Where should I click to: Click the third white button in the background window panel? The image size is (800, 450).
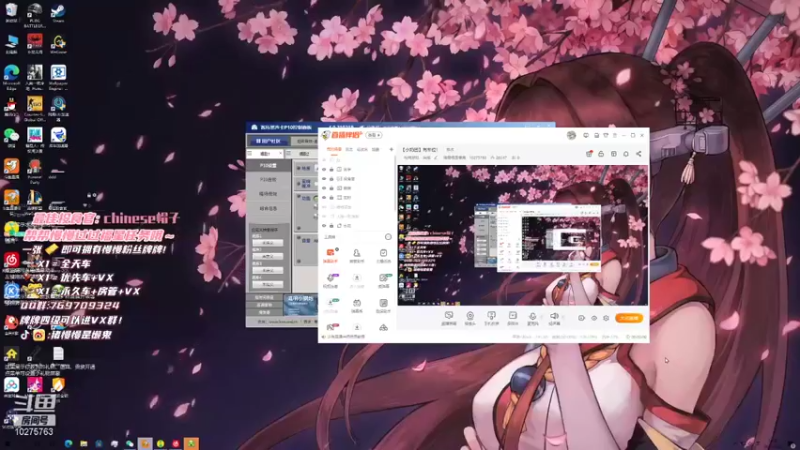click(x=267, y=270)
